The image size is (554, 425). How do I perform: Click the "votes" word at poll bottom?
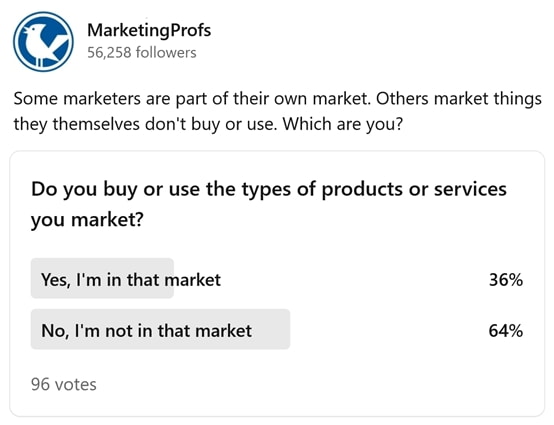coord(76,384)
